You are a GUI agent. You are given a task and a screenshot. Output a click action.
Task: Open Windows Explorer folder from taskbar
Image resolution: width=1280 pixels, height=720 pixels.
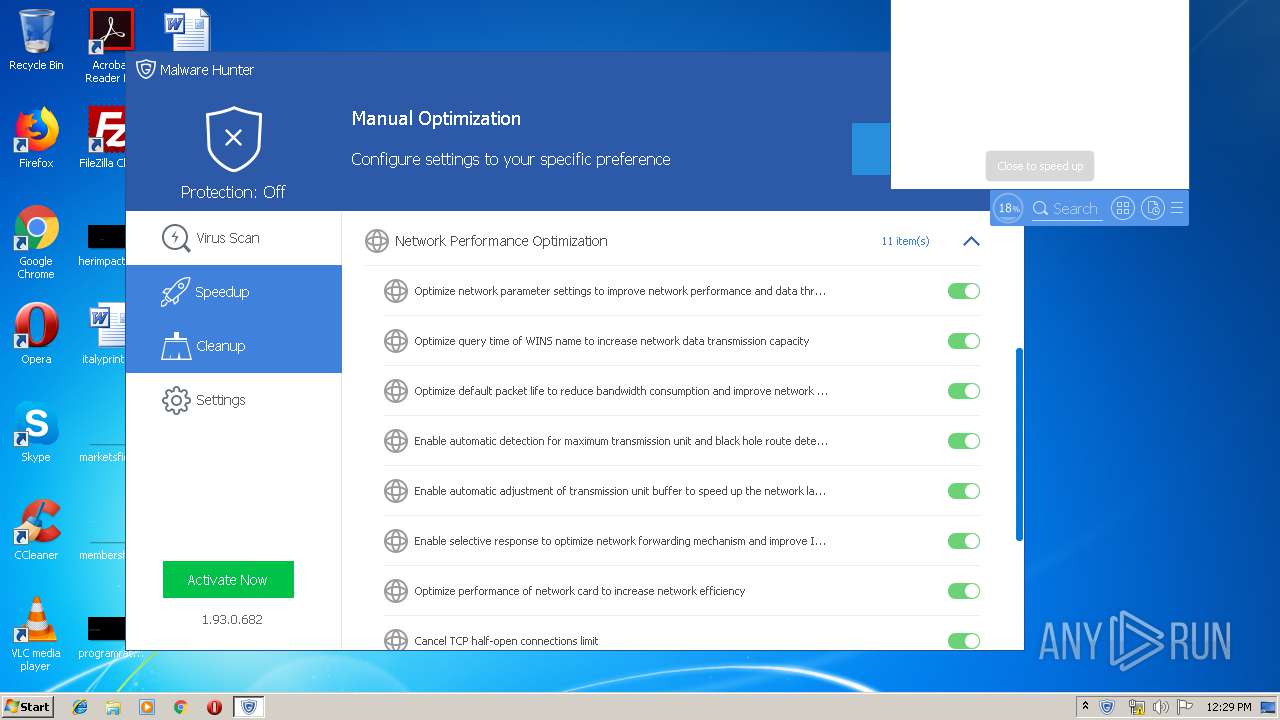pyautogui.click(x=113, y=707)
